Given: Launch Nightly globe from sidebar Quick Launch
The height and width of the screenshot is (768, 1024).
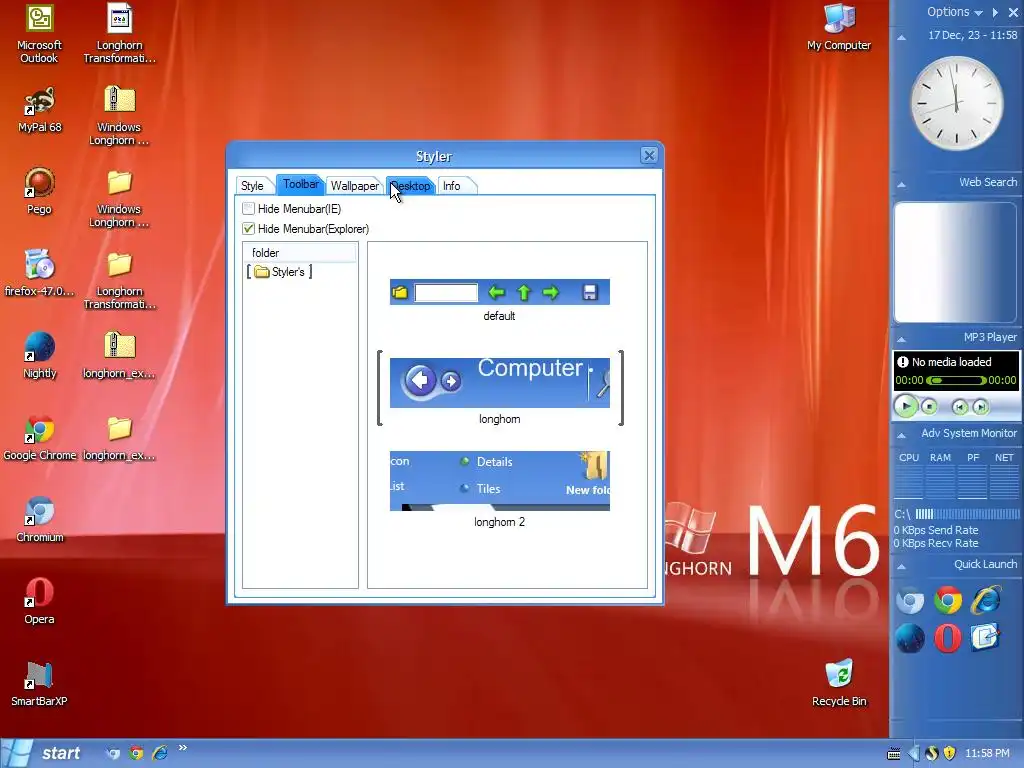Looking at the screenshot, I should (910, 638).
